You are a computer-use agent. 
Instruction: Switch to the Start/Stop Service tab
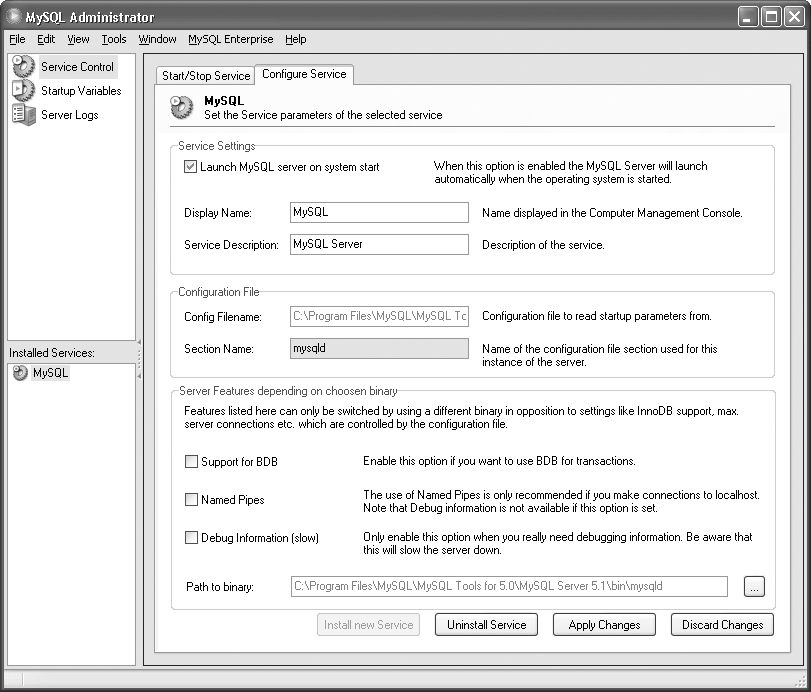(x=206, y=76)
